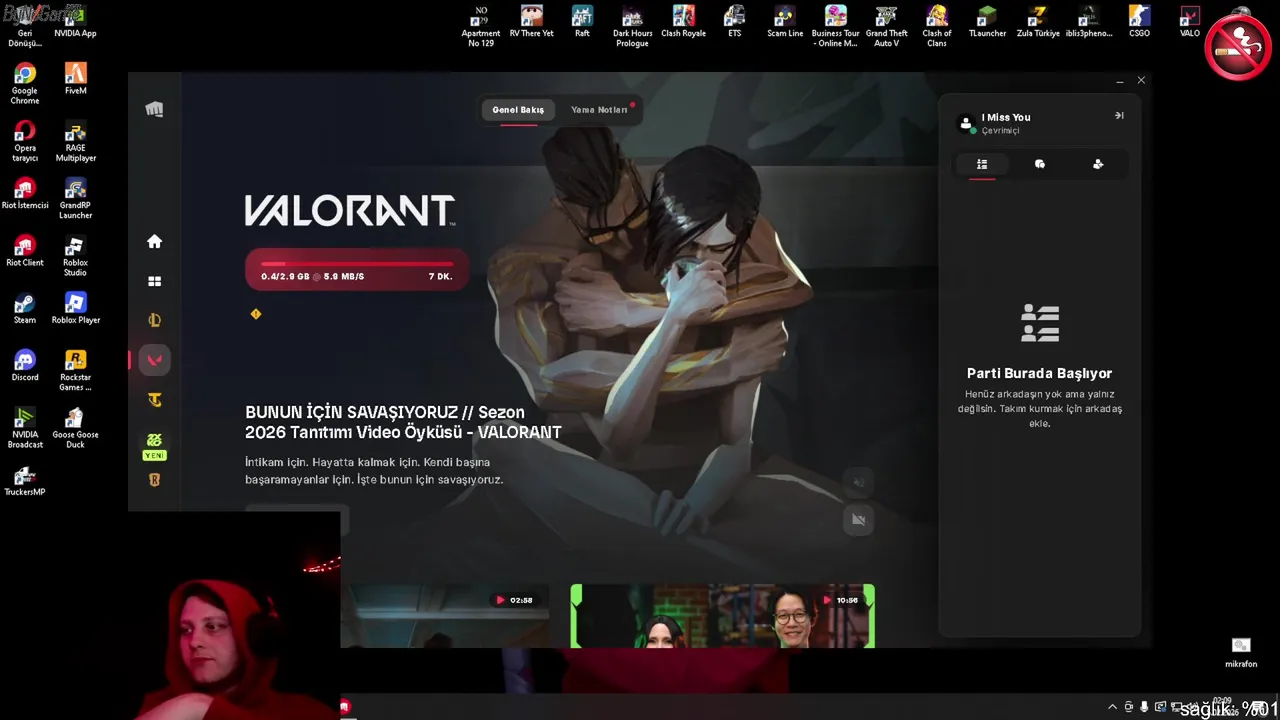Open Dark Hours Prologue desktop shortcut
The width and height of the screenshot is (1280, 720).
[x=632, y=27]
